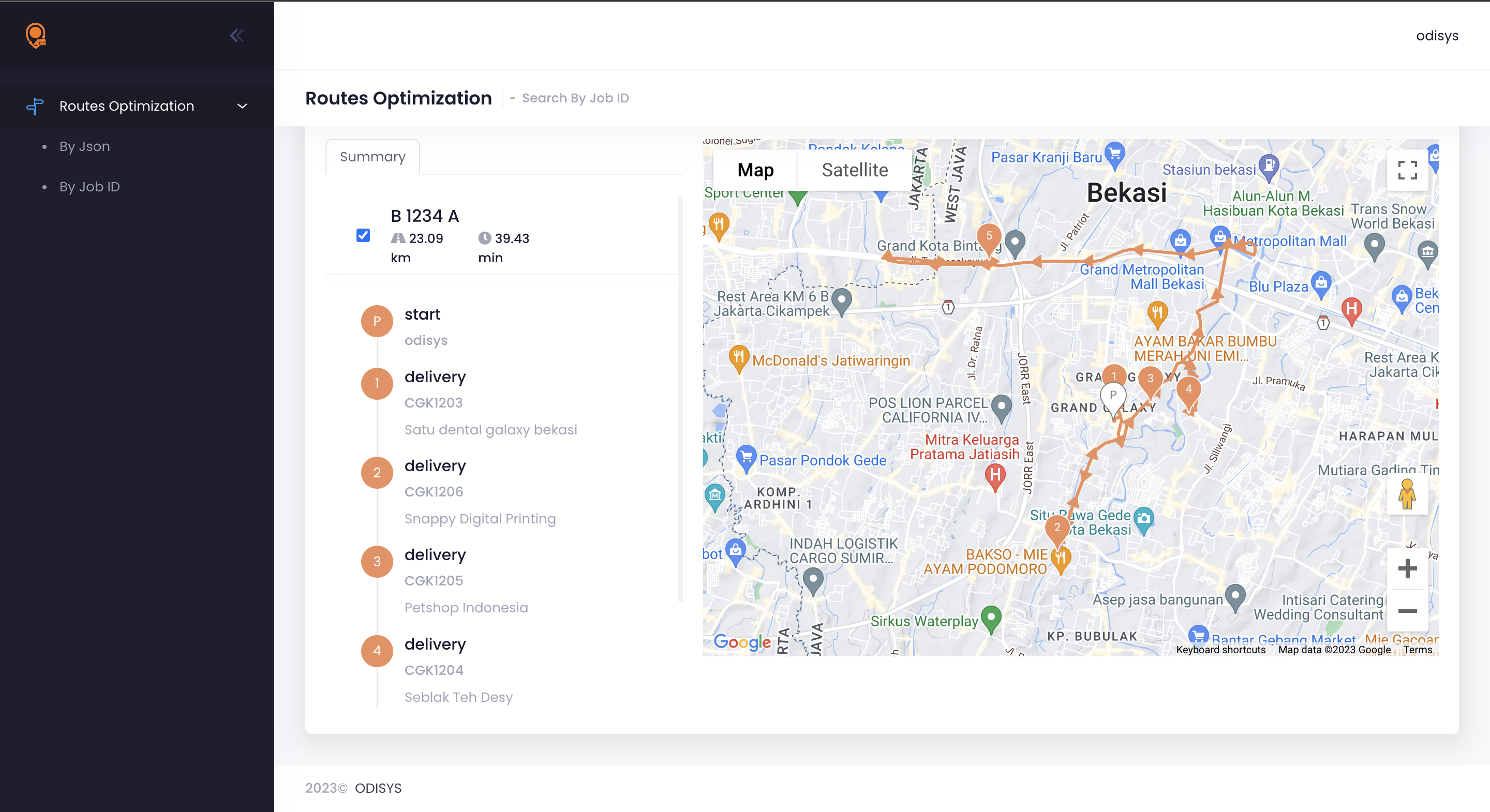This screenshot has height=812, width=1490.
Task: Open the By Json submenu item
Action: tap(84, 146)
